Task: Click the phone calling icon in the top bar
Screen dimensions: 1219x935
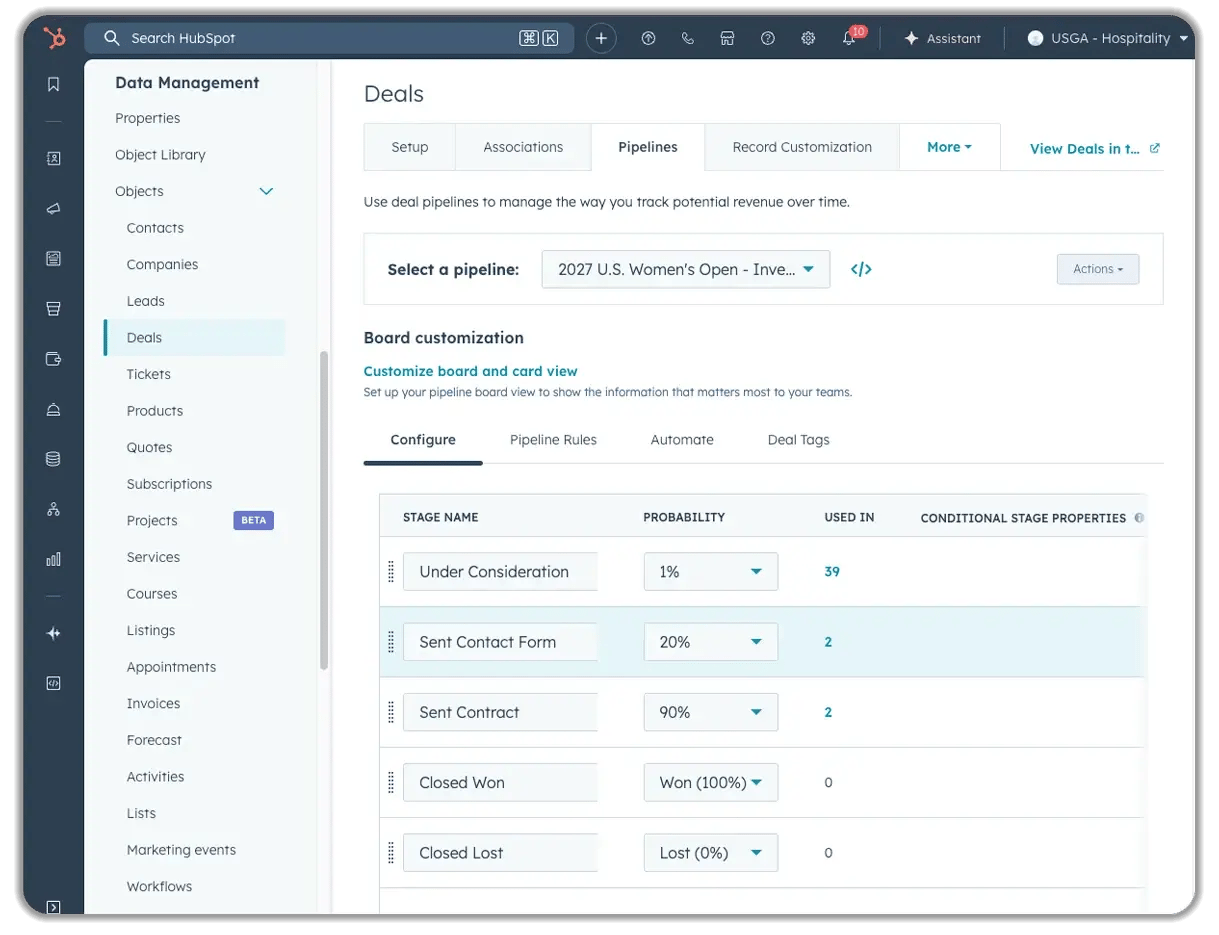Action: [x=687, y=38]
